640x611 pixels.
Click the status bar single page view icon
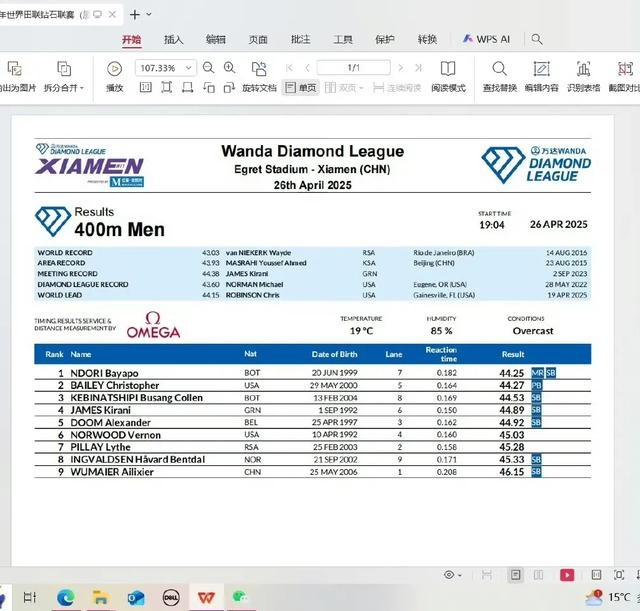click(516, 575)
